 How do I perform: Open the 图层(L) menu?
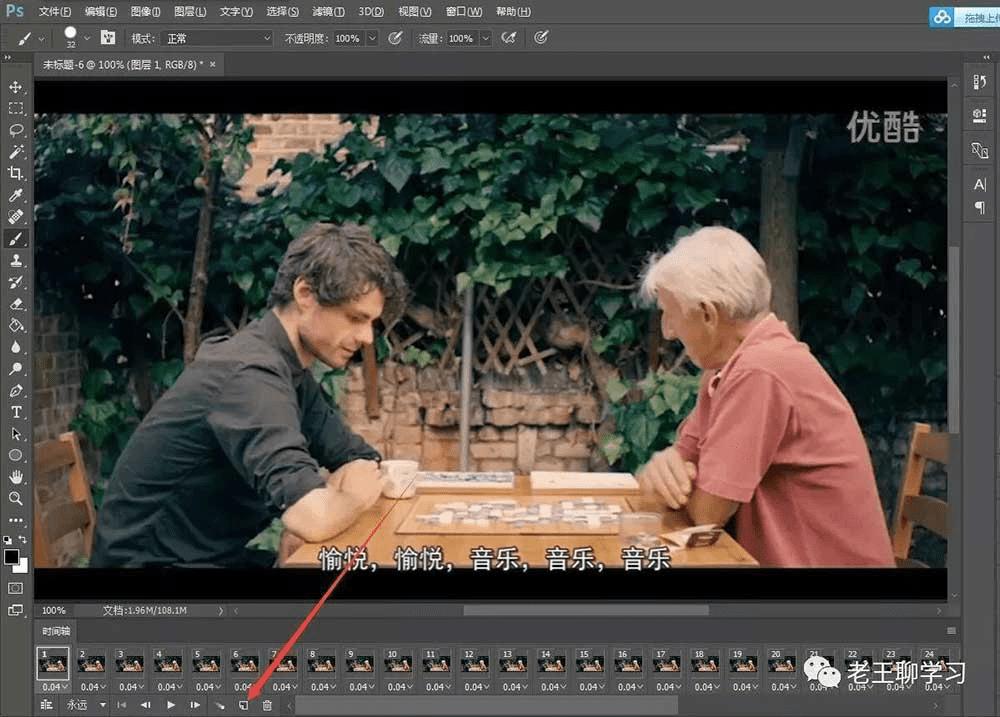coord(190,11)
